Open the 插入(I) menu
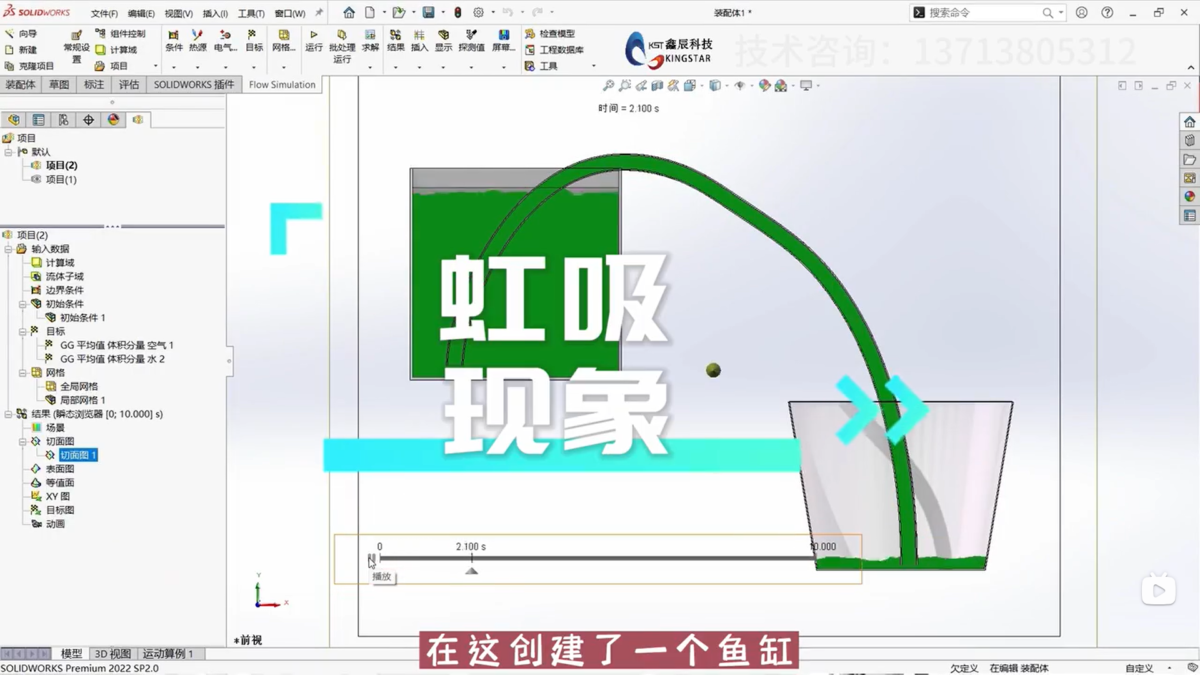1200x675 pixels. click(215, 14)
